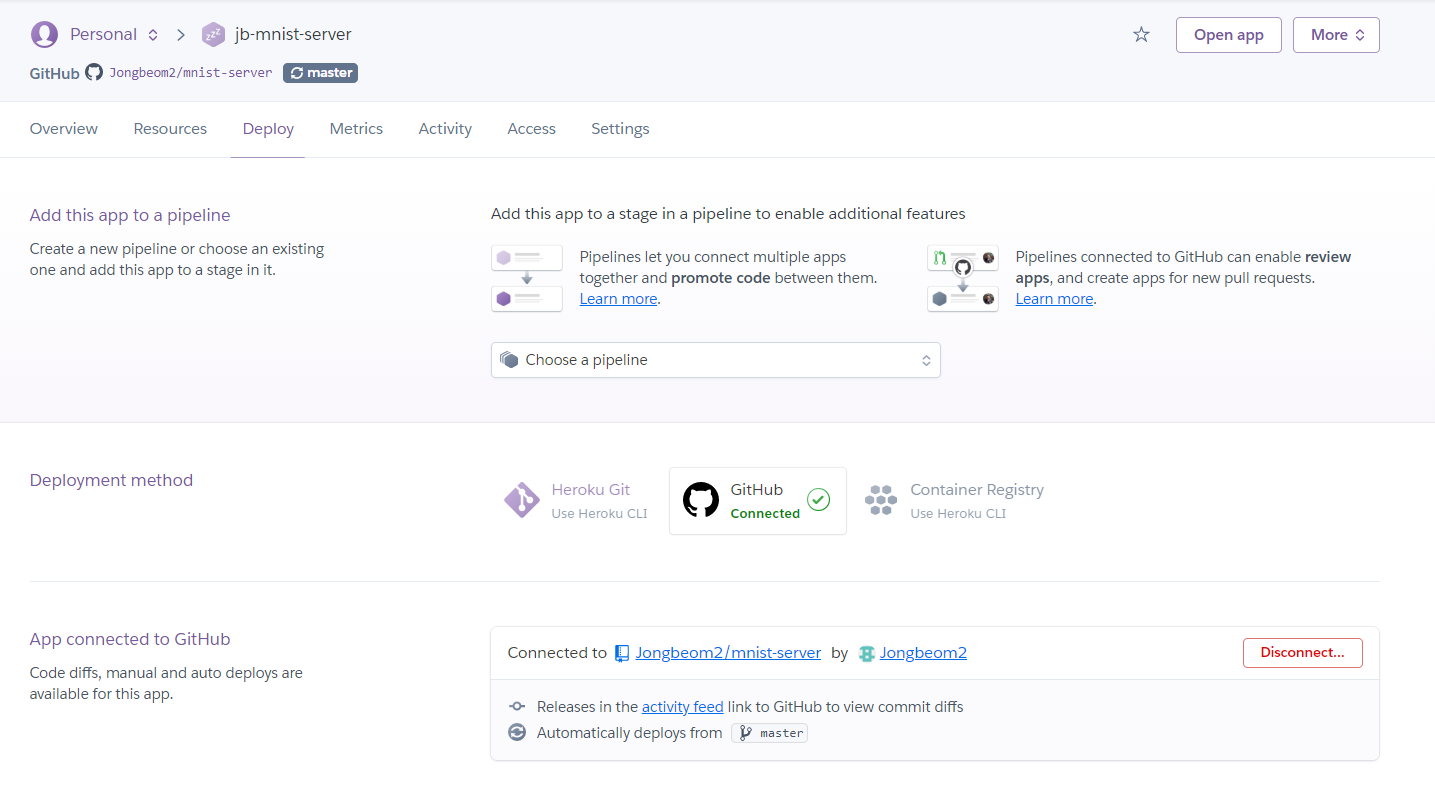This screenshot has width=1435, height=793.
Task: Click the activity feed link
Action: [683, 707]
